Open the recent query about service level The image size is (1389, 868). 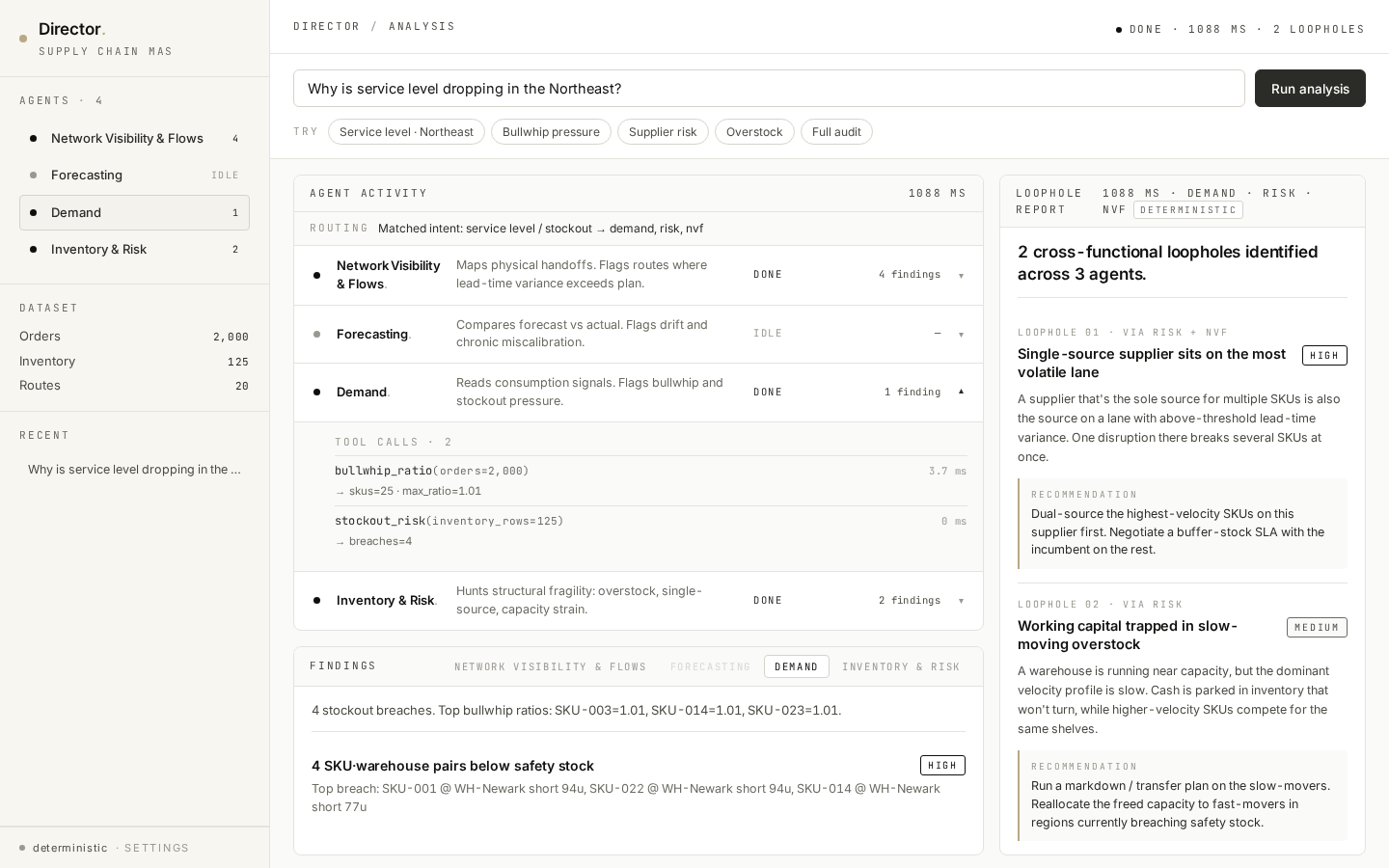click(134, 470)
